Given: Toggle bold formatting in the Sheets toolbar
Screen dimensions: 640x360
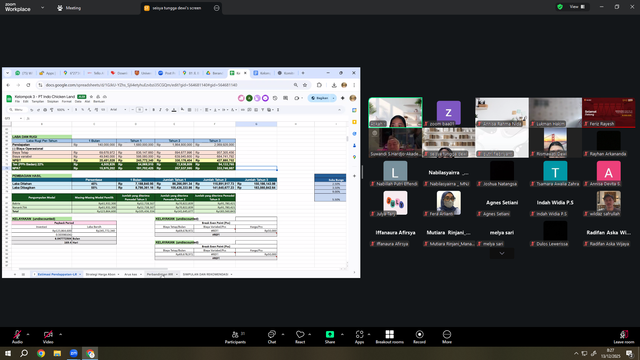Looking at the screenshot, I should pyautogui.click(x=153, y=110).
